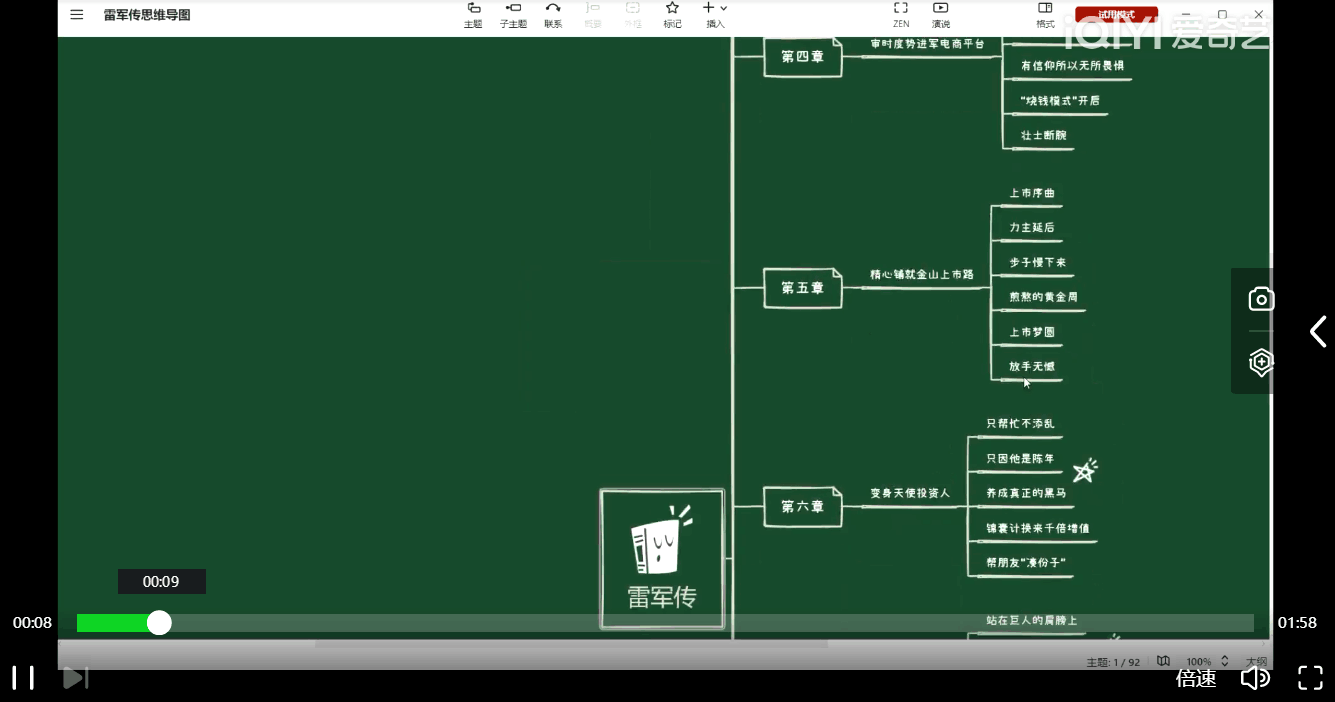1335x702 pixels.
Task: Click the 外框 (Boundary) toolbar icon
Action: click(x=633, y=15)
